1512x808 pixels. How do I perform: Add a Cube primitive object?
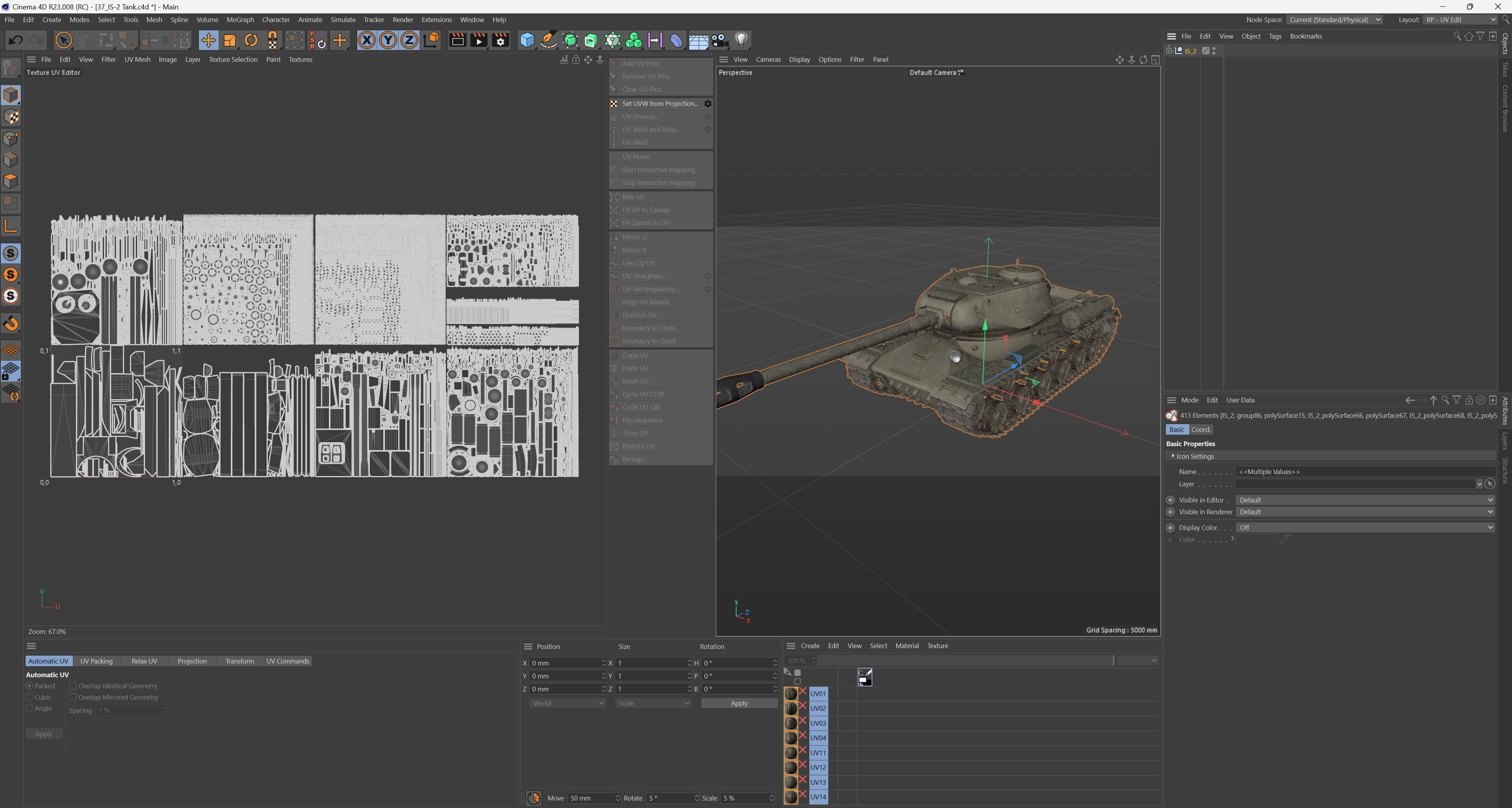(x=527, y=41)
